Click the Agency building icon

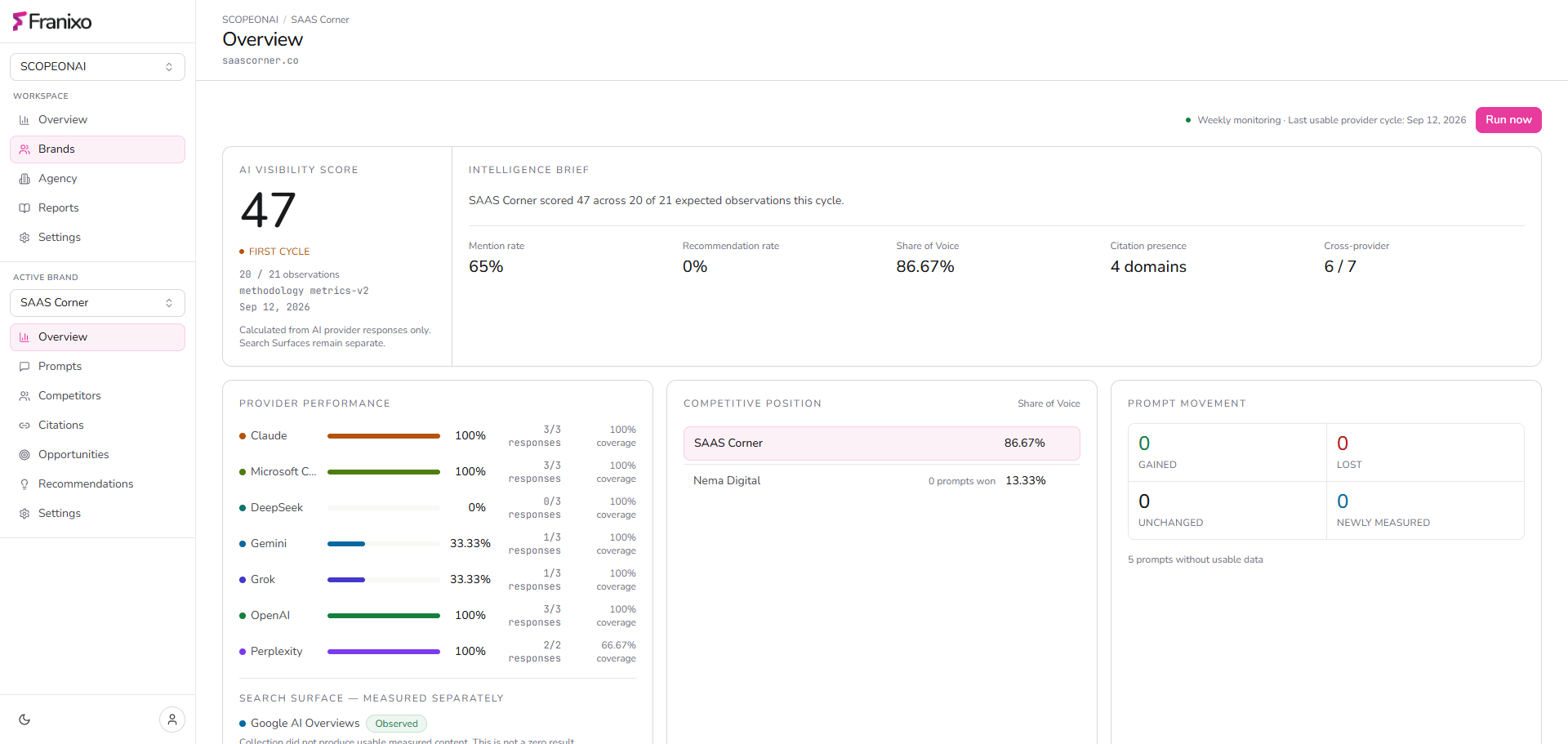[x=24, y=179]
